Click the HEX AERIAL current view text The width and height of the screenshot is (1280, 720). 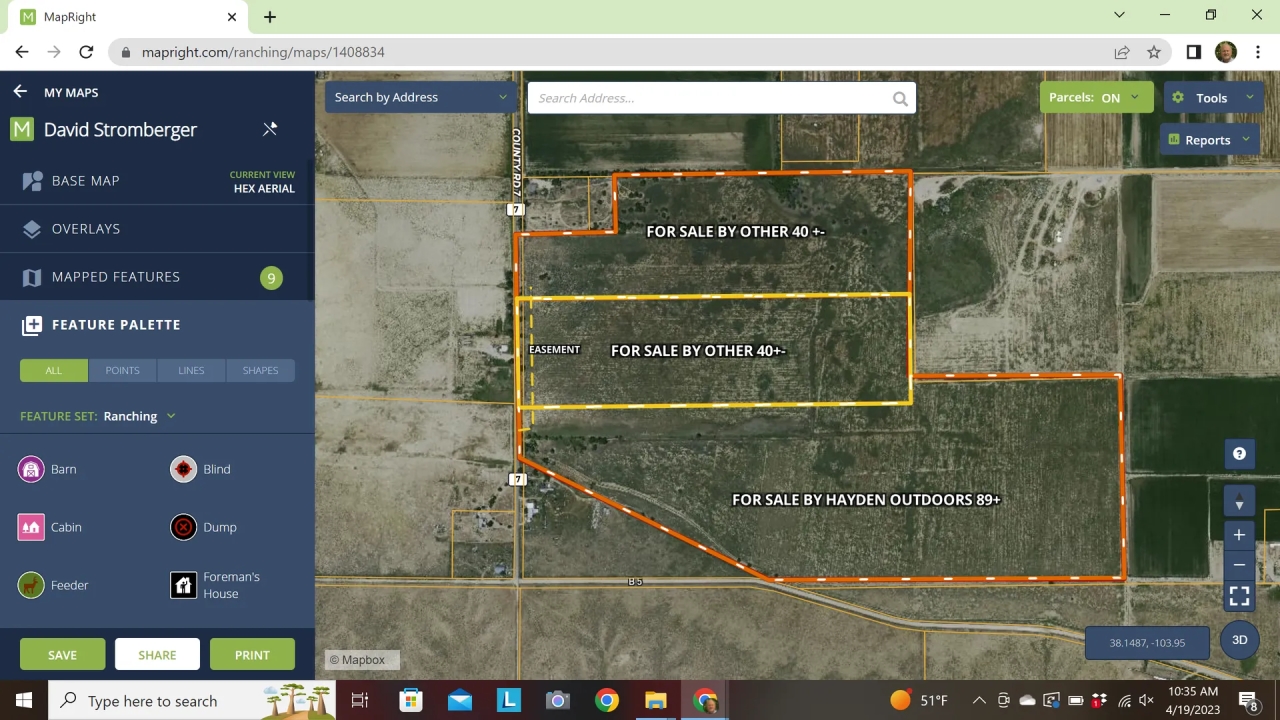point(264,188)
